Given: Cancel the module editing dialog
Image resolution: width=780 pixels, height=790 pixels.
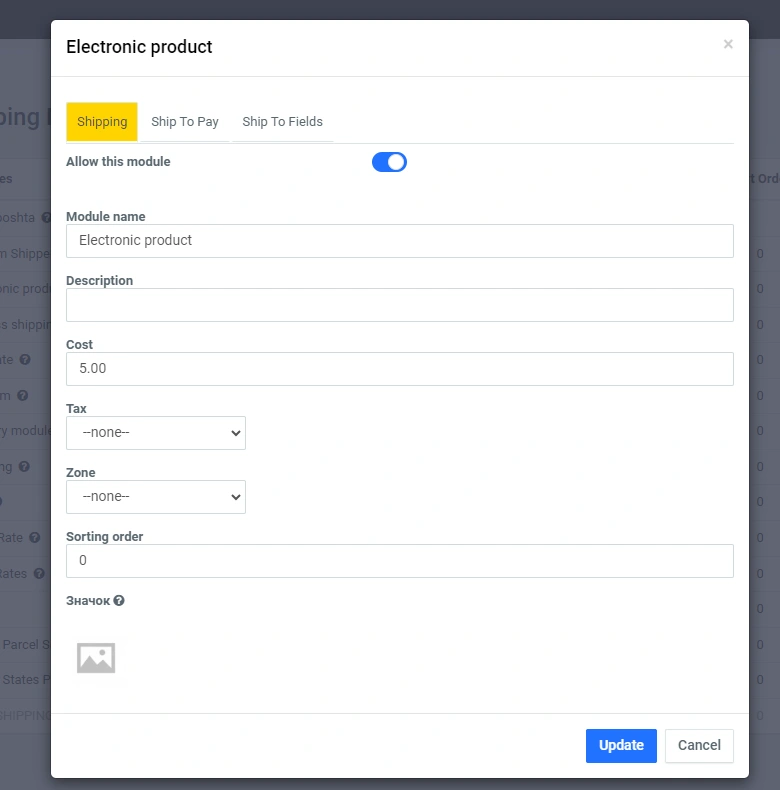Looking at the screenshot, I should click(699, 745).
